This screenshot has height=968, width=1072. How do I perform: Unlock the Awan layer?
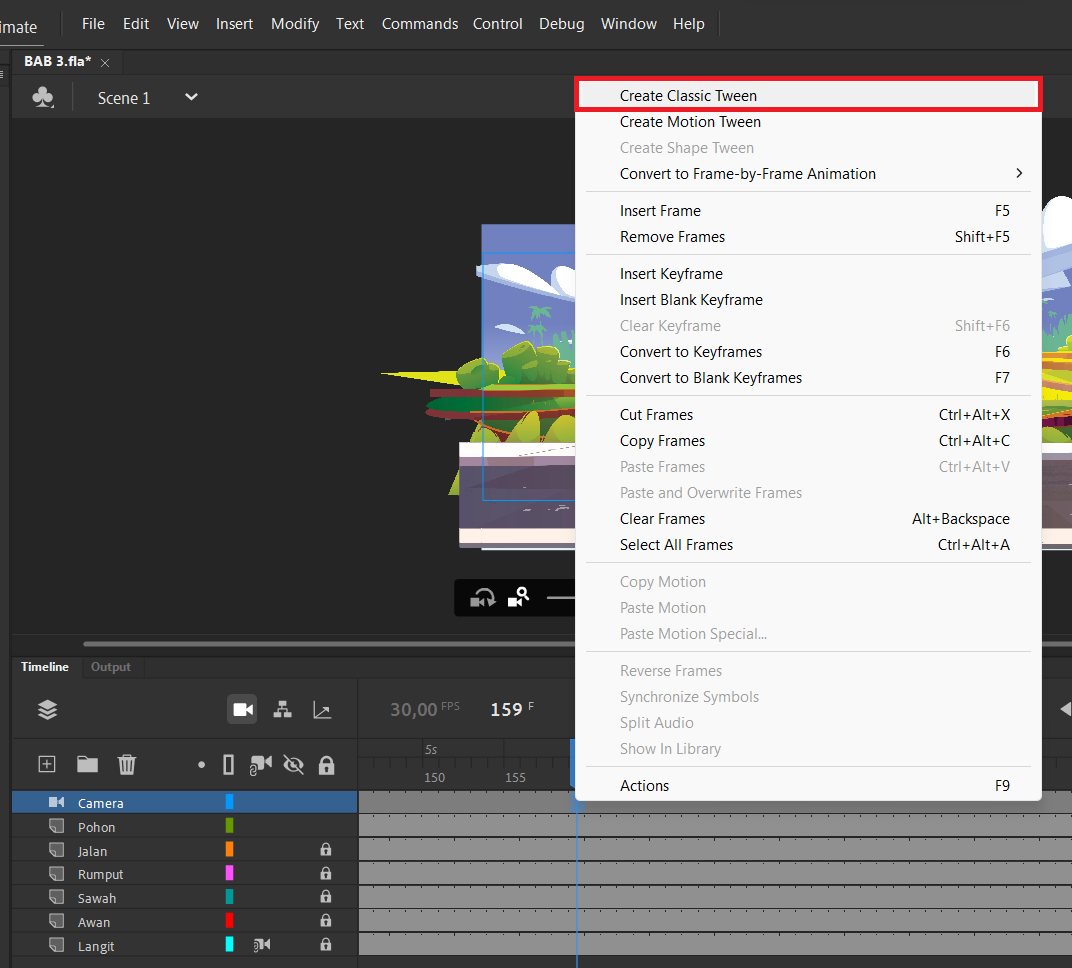326,921
